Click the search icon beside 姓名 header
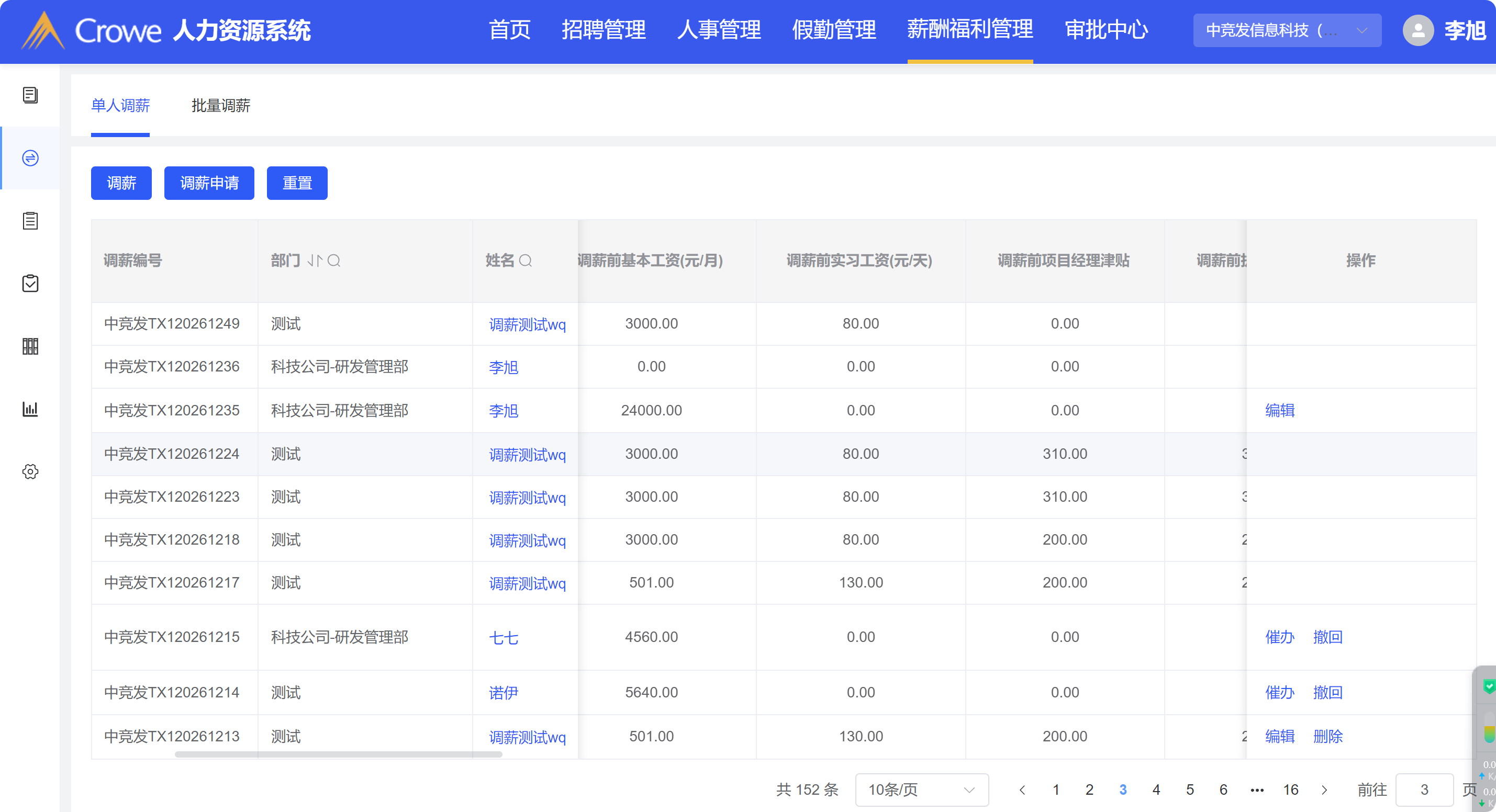Viewport: 1496px width, 812px height. 526,261
